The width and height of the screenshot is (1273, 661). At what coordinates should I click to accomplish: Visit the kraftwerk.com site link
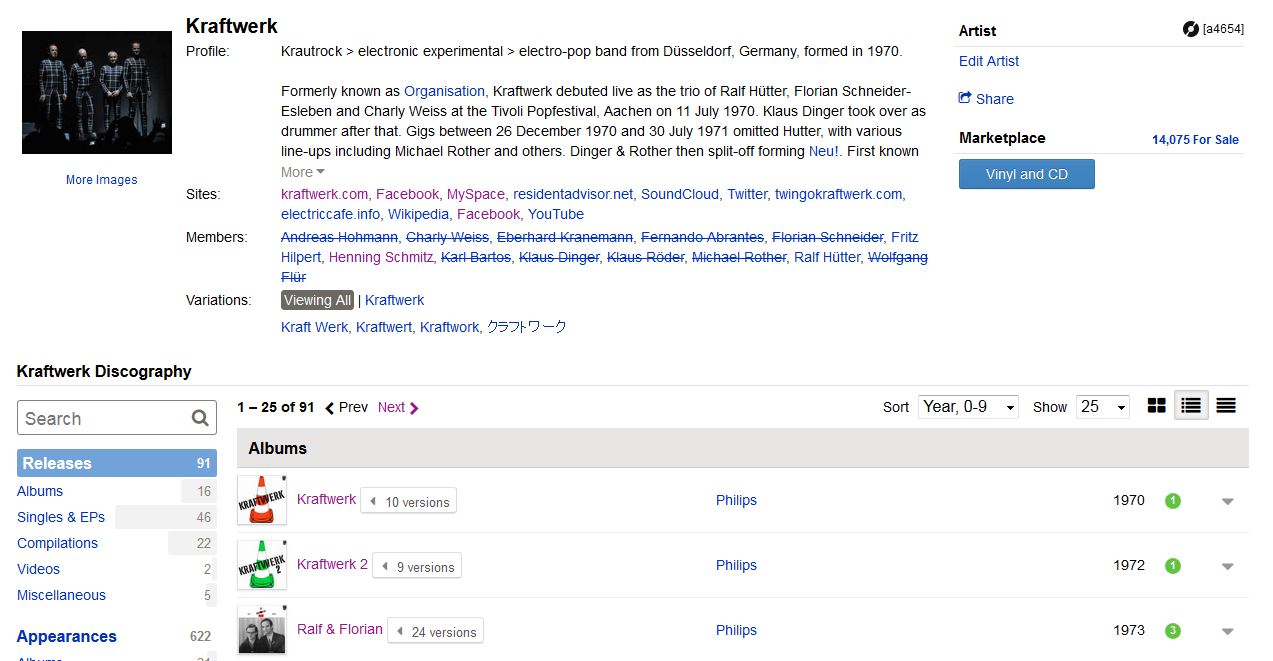pos(324,194)
